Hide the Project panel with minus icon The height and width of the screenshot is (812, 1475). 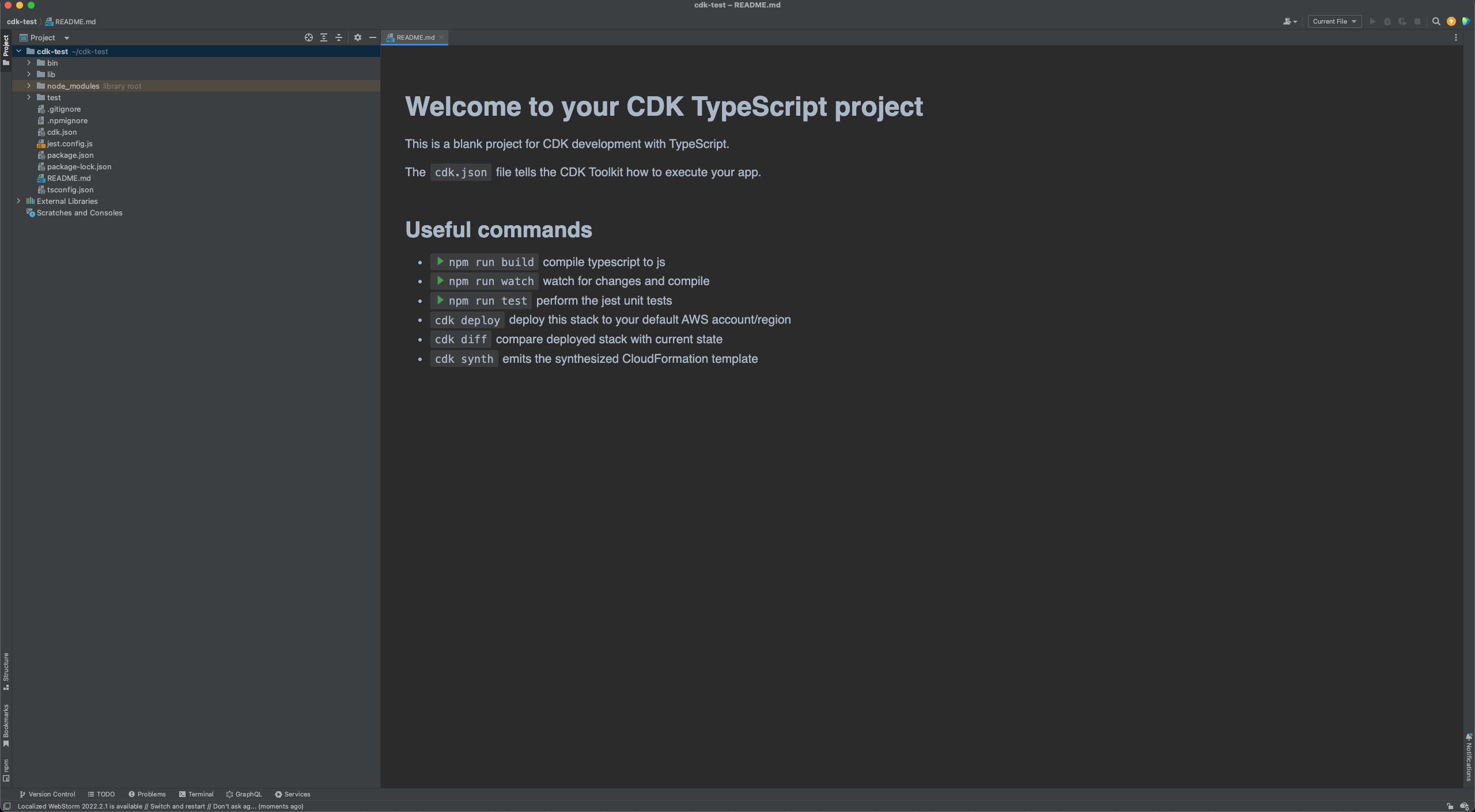tap(373, 37)
